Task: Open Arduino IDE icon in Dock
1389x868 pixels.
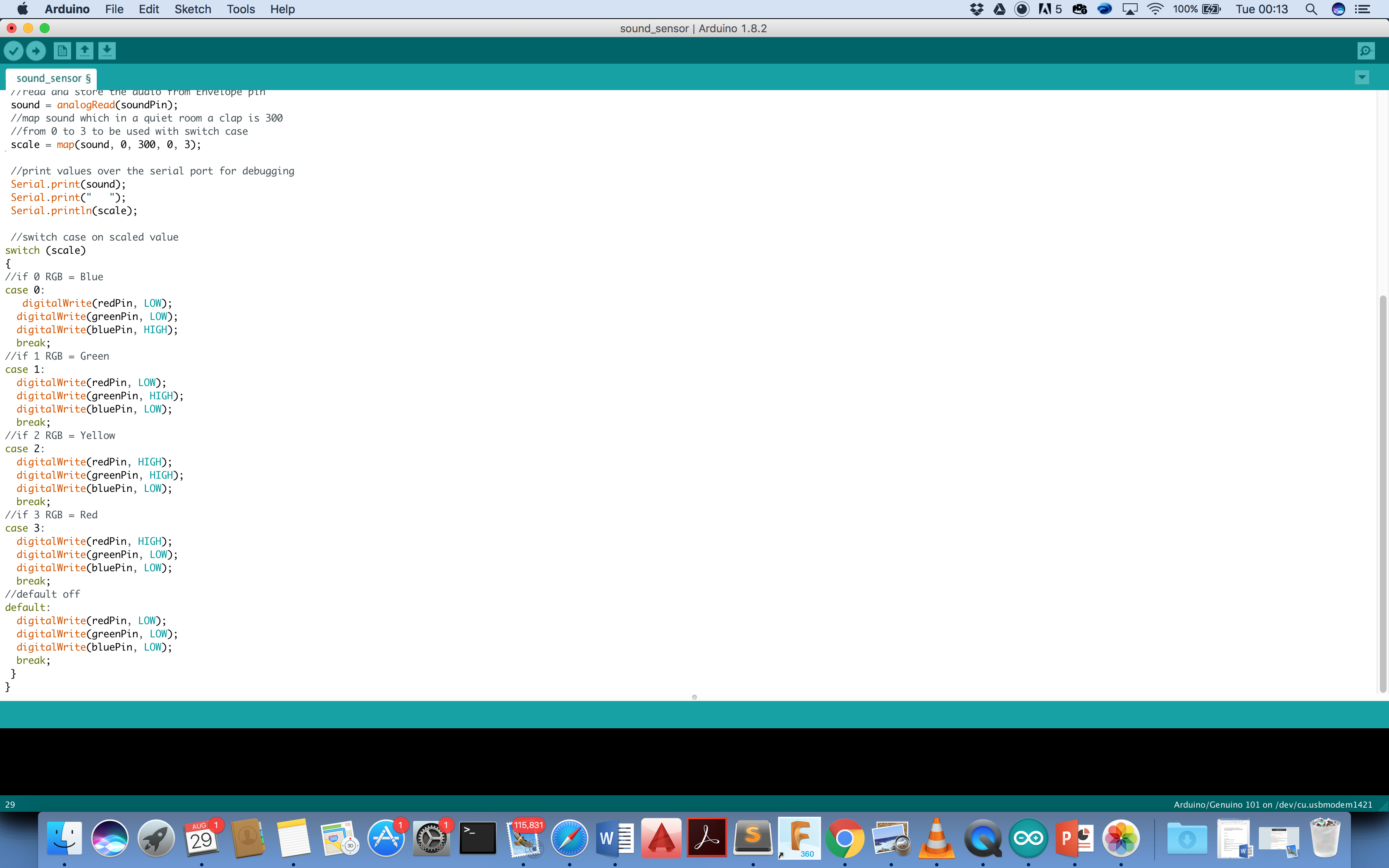Action: 1029,838
